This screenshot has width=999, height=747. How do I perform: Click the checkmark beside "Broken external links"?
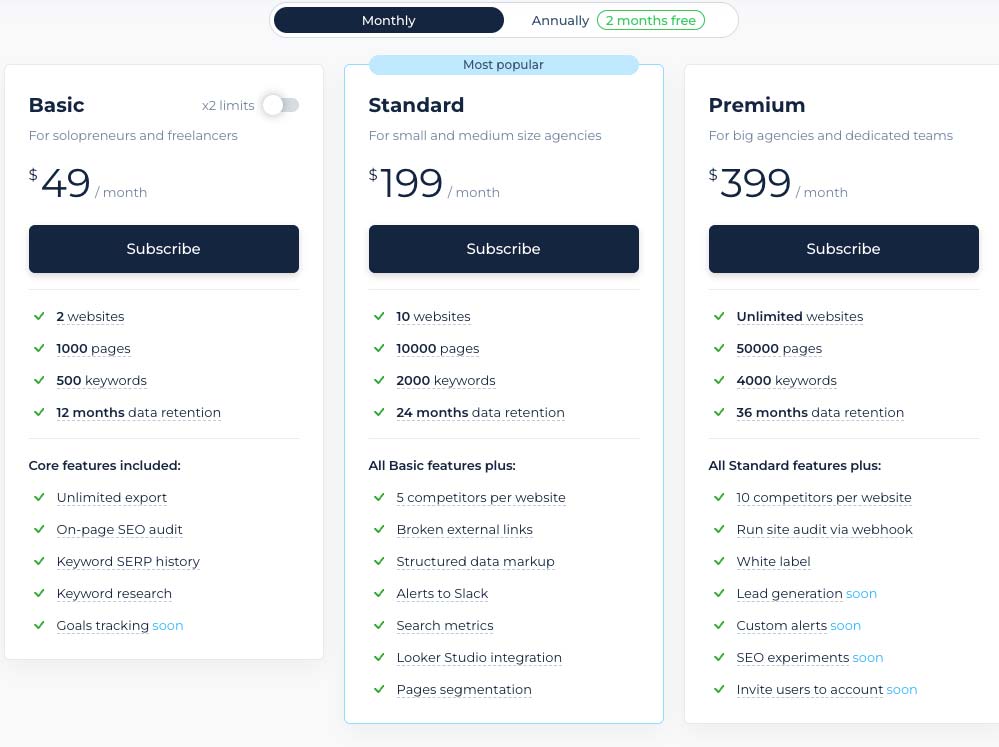379,529
